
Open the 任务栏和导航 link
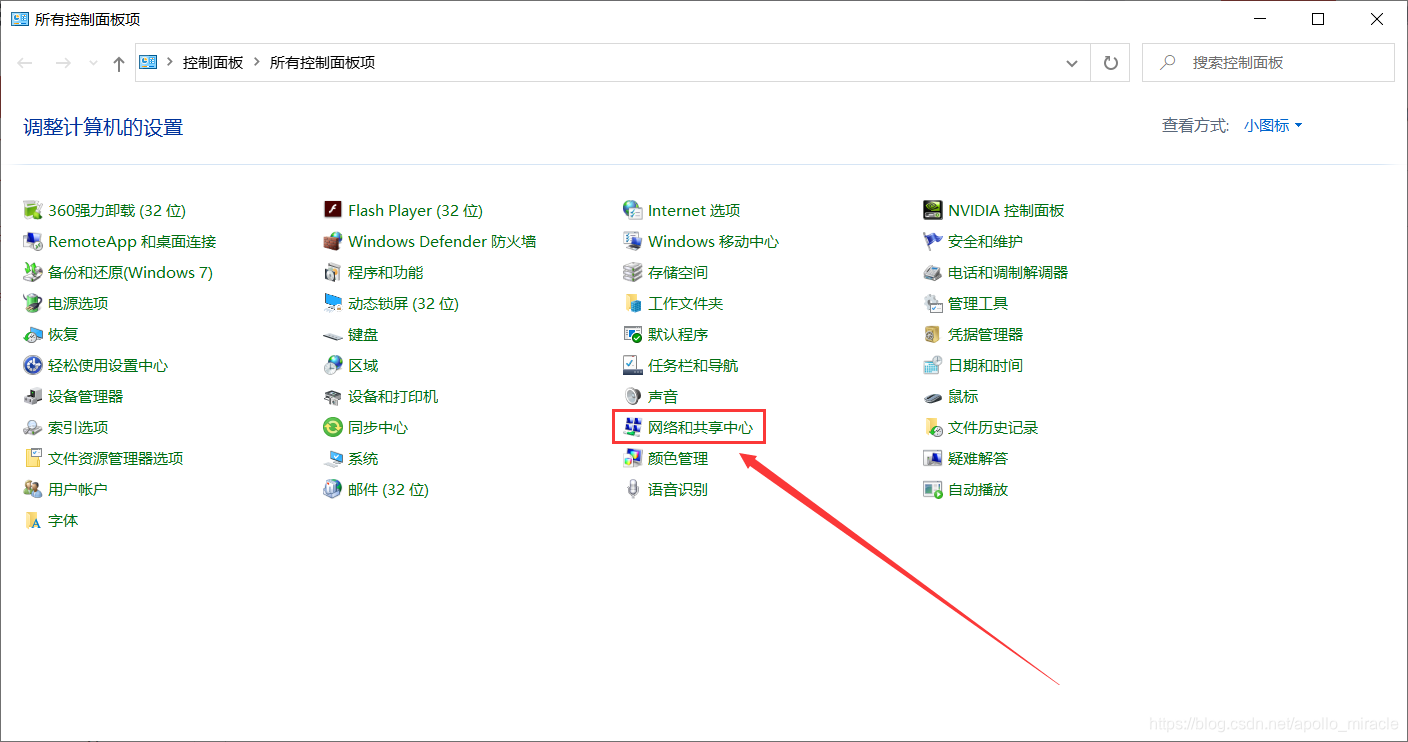(x=693, y=365)
